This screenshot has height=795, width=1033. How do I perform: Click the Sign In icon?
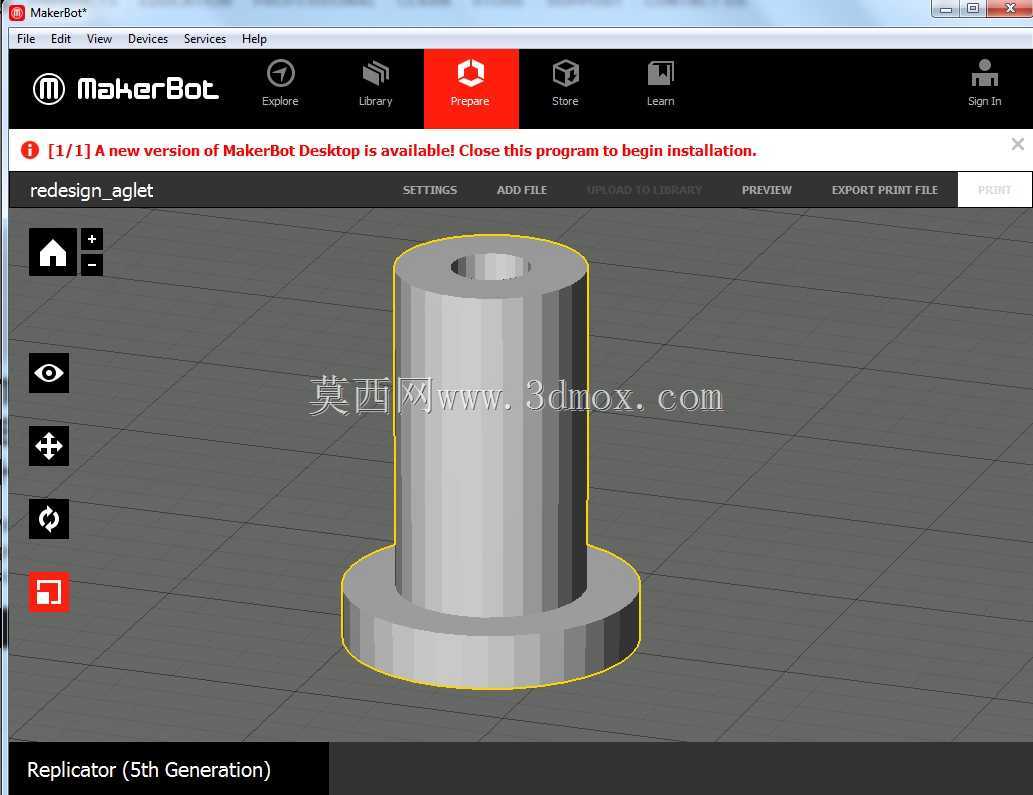(984, 84)
